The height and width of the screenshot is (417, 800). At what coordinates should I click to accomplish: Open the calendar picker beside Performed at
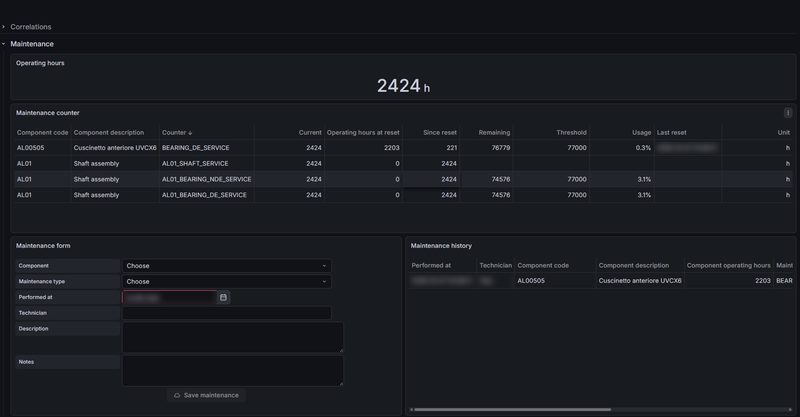[x=223, y=297]
